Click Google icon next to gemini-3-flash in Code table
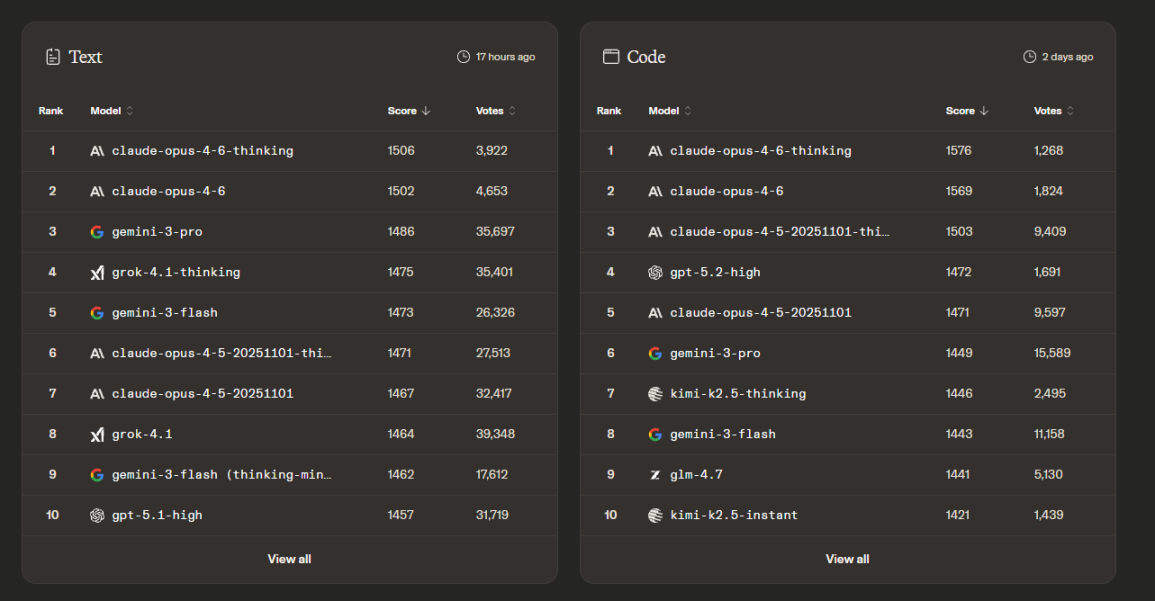This screenshot has width=1155, height=601. pos(655,435)
